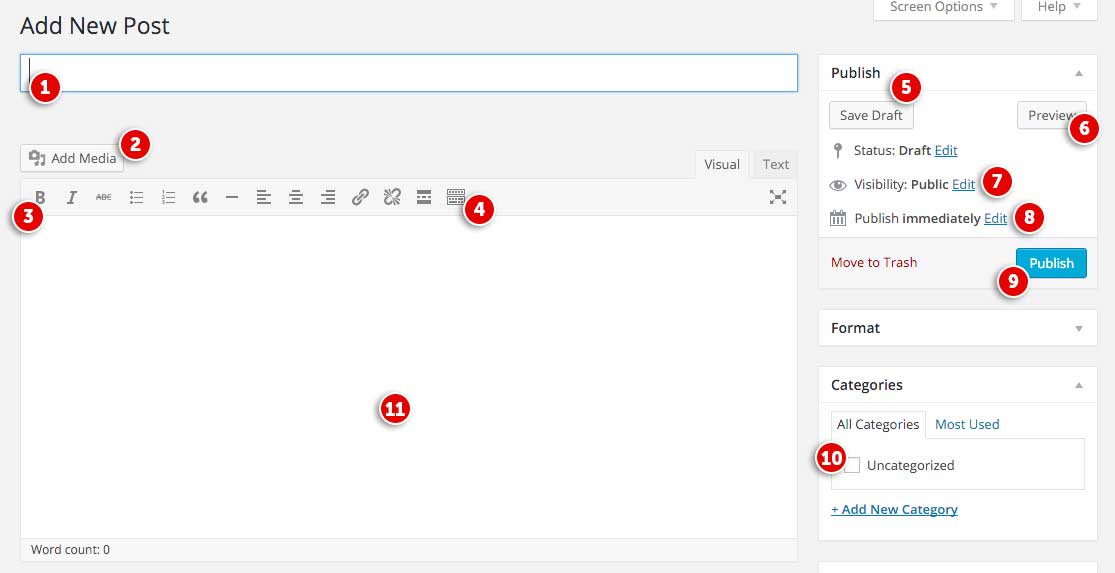
Task: Edit the publish immediately schedule
Action: pos(996,219)
